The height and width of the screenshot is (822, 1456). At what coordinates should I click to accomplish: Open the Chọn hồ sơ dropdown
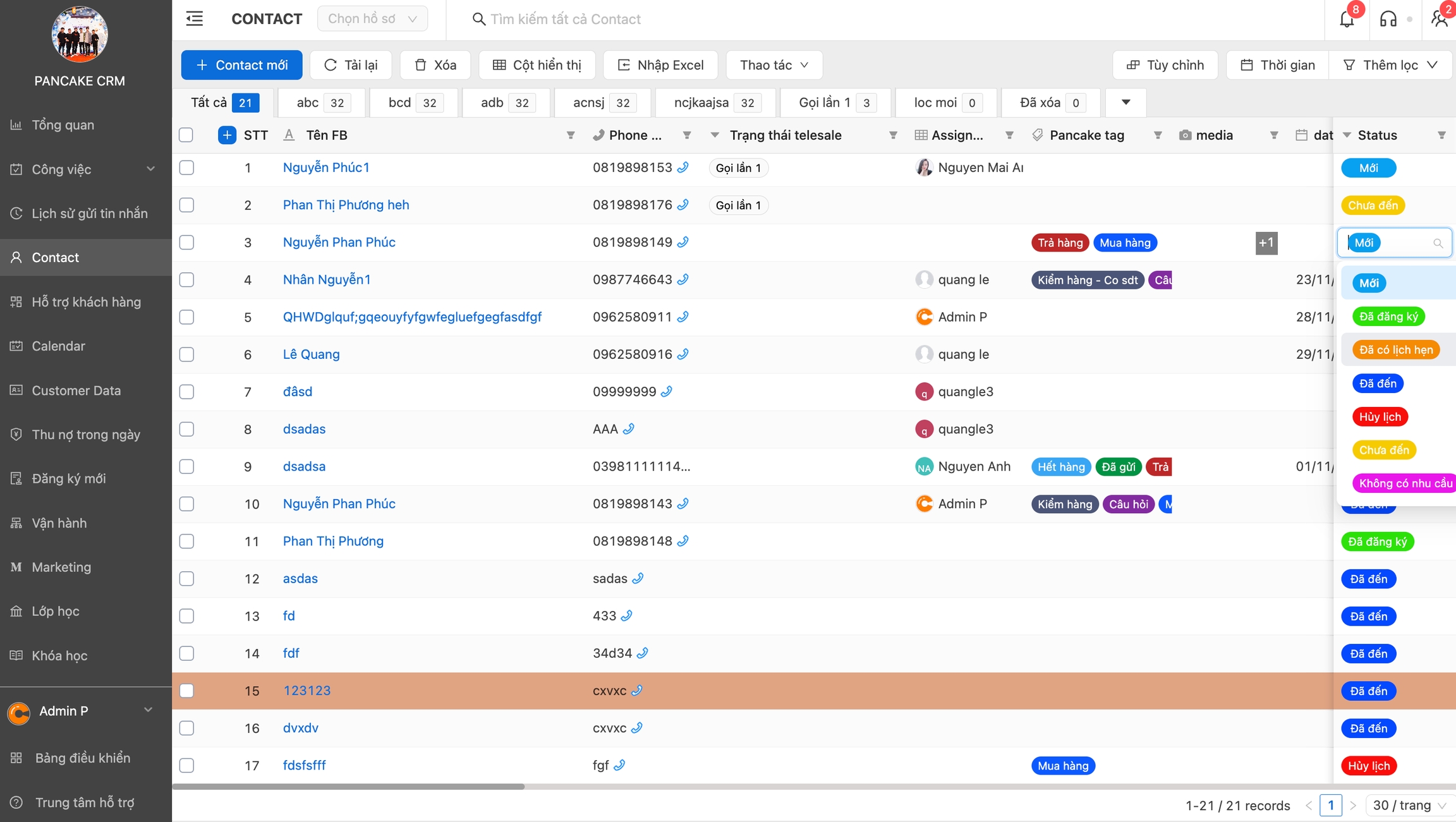point(372,19)
